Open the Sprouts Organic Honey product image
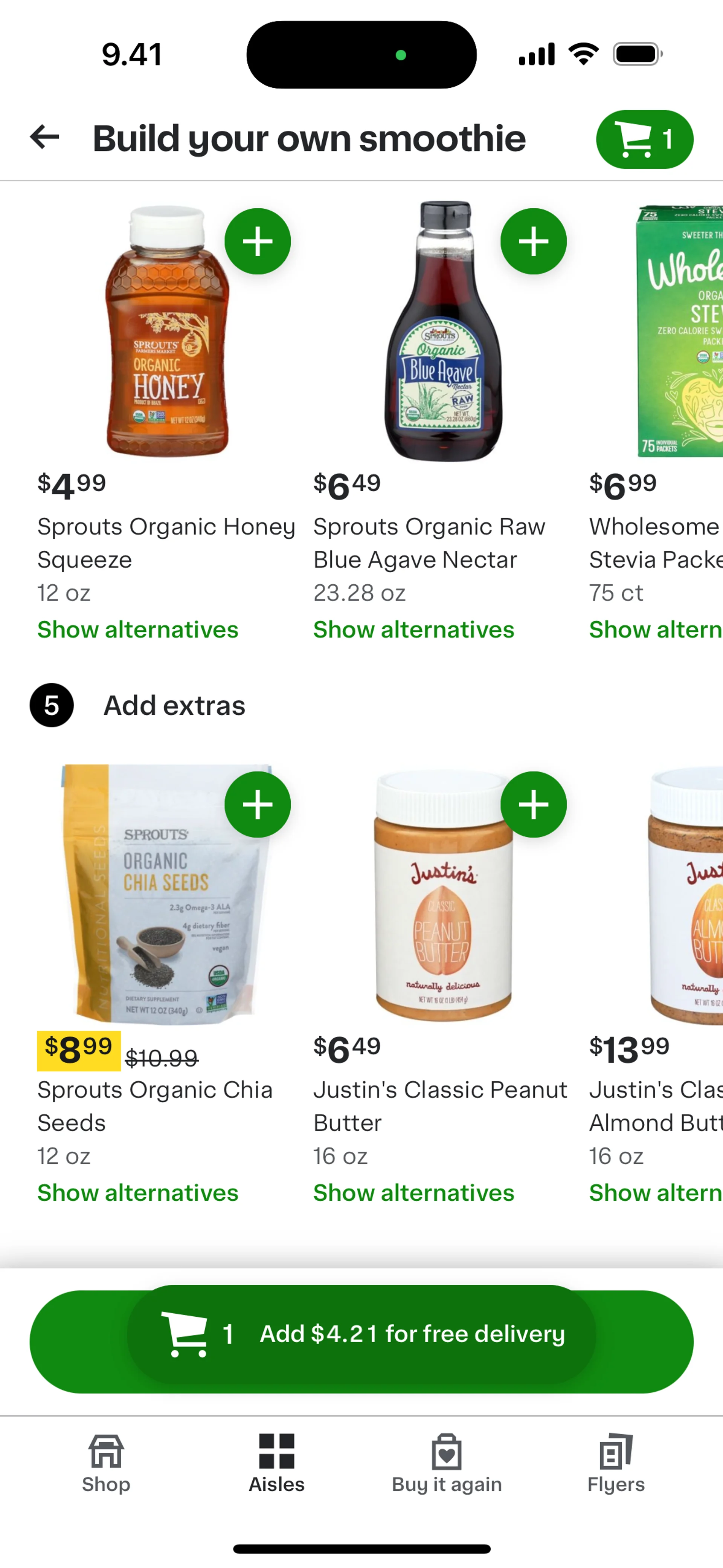Image resolution: width=723 pixels, height=1568 pixels. coord(167,331)
